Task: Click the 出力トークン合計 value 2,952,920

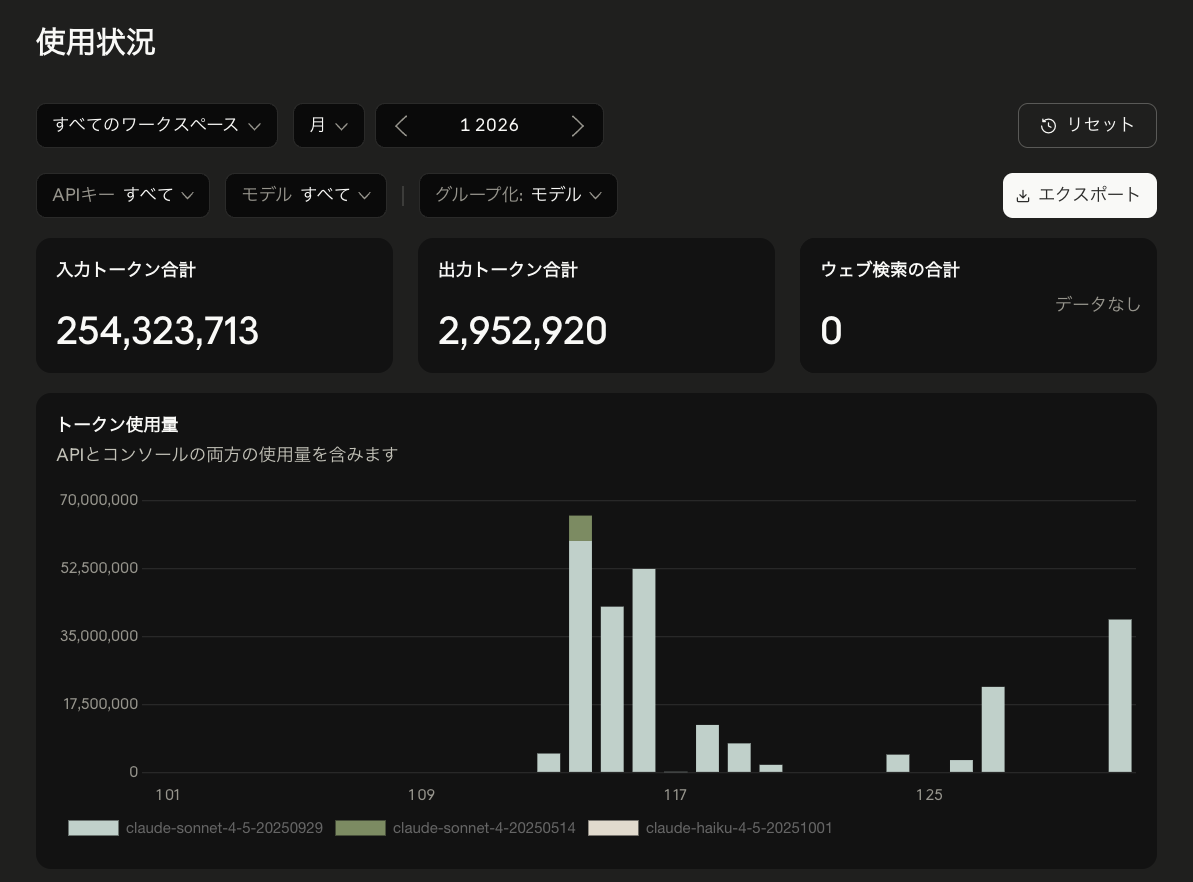Action: pyautogui.click(x=523, y=331)
